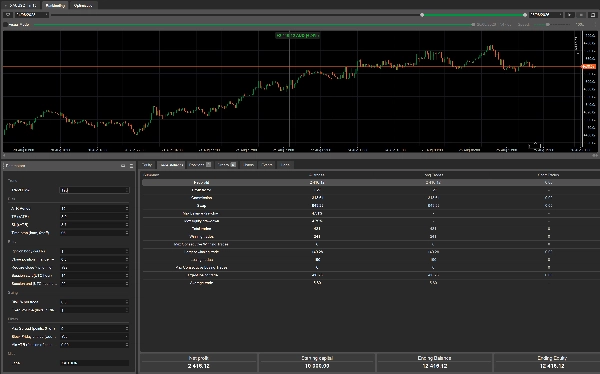Image resolution: width=600 pixels, height=374 pixels.
Task: Start the backtest with the play button
Action: click(570, 15)
